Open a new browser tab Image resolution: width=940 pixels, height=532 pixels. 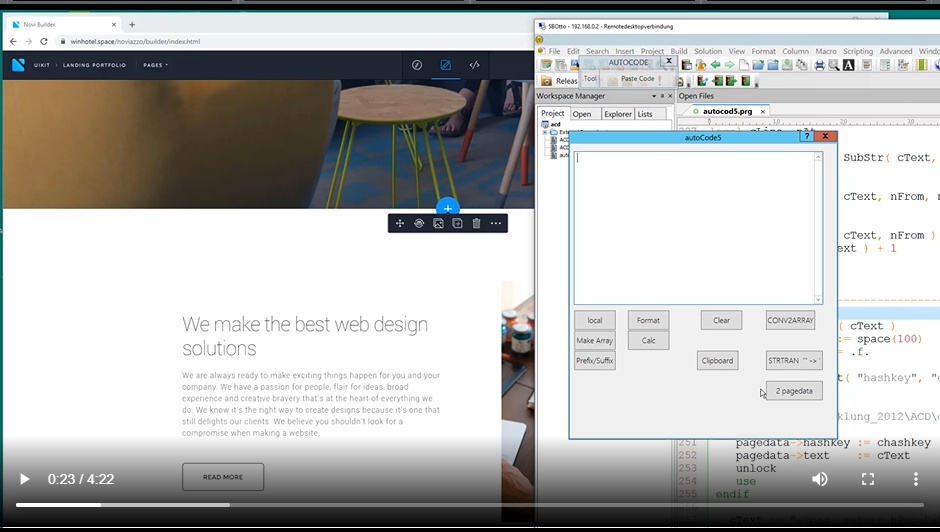coord(132,25)
